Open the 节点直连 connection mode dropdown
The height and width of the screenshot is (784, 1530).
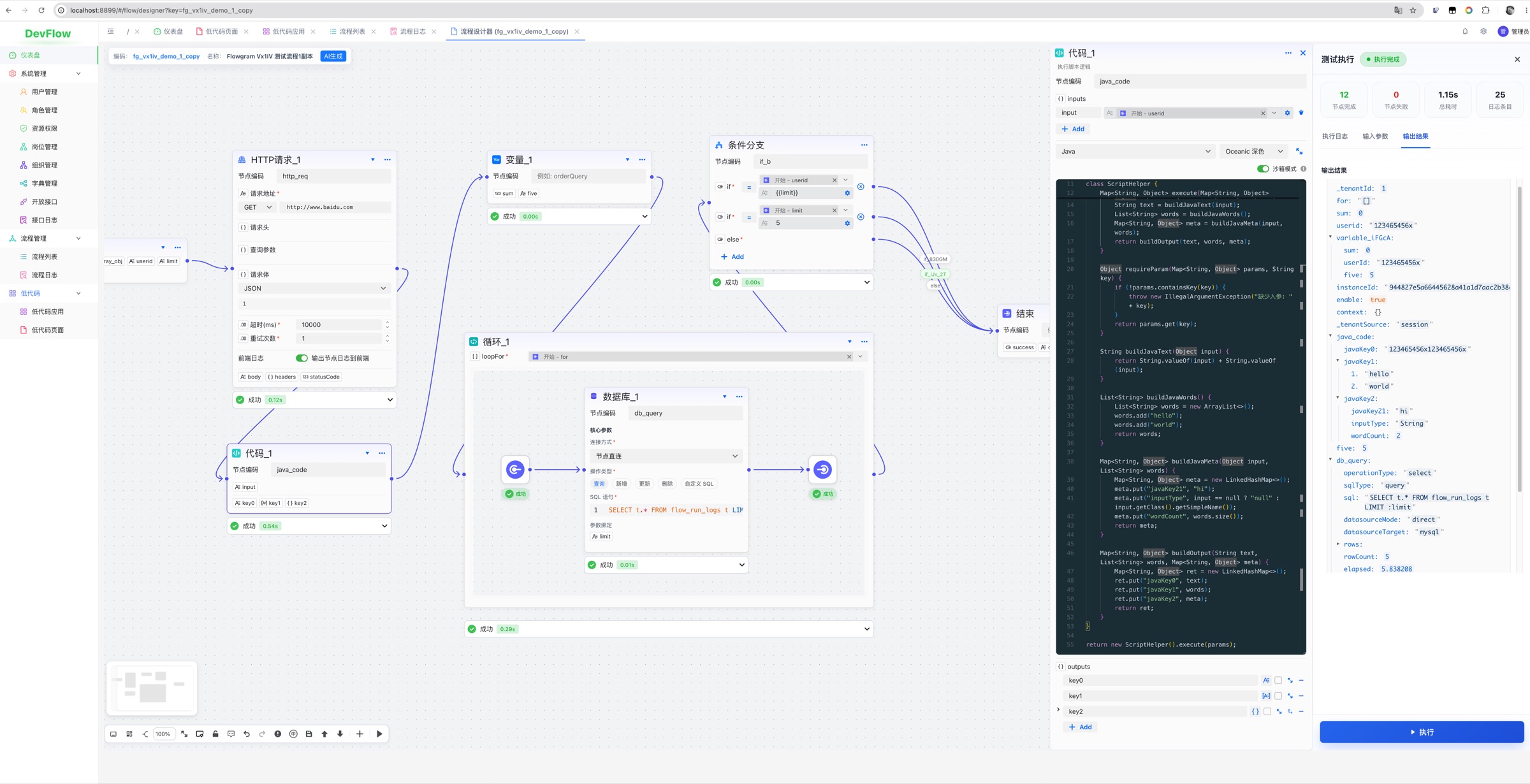tap(666, 456)
